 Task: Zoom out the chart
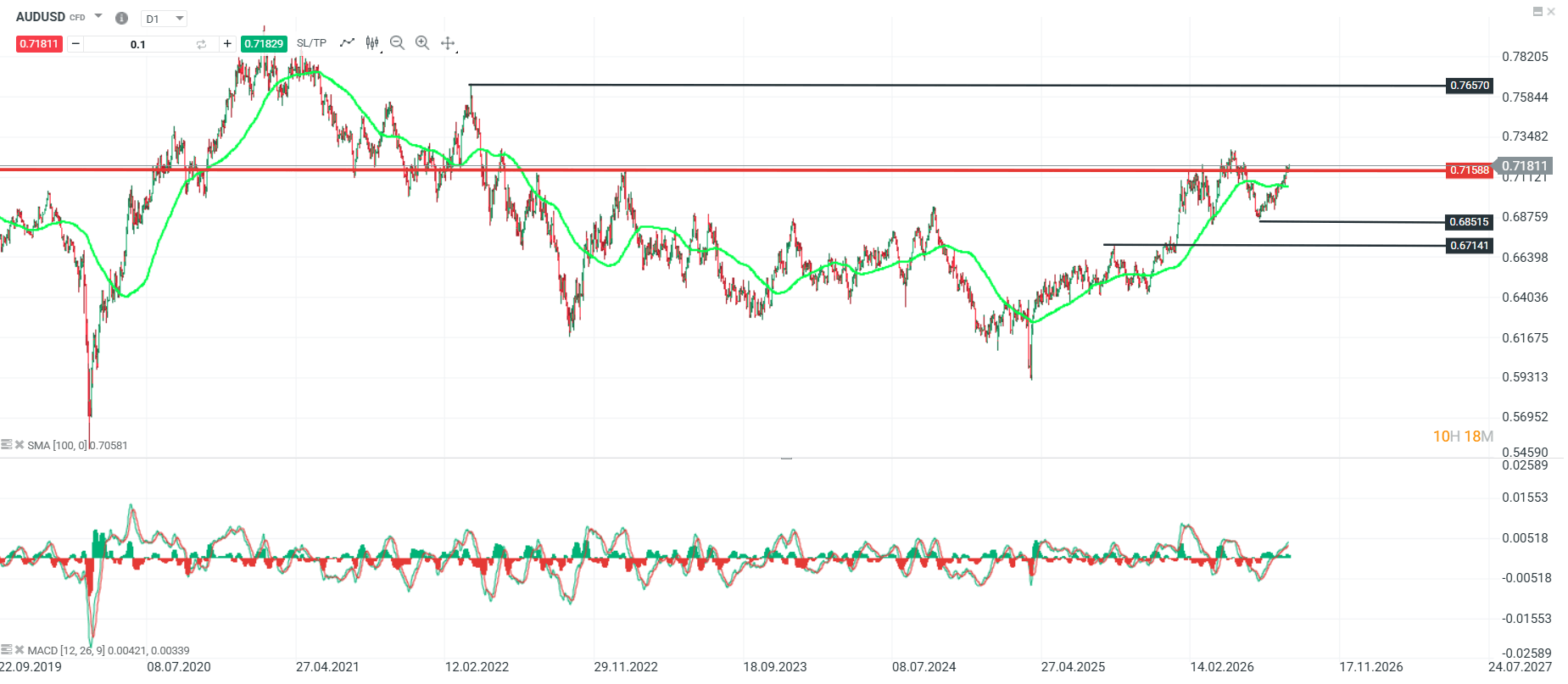[397, 43]
